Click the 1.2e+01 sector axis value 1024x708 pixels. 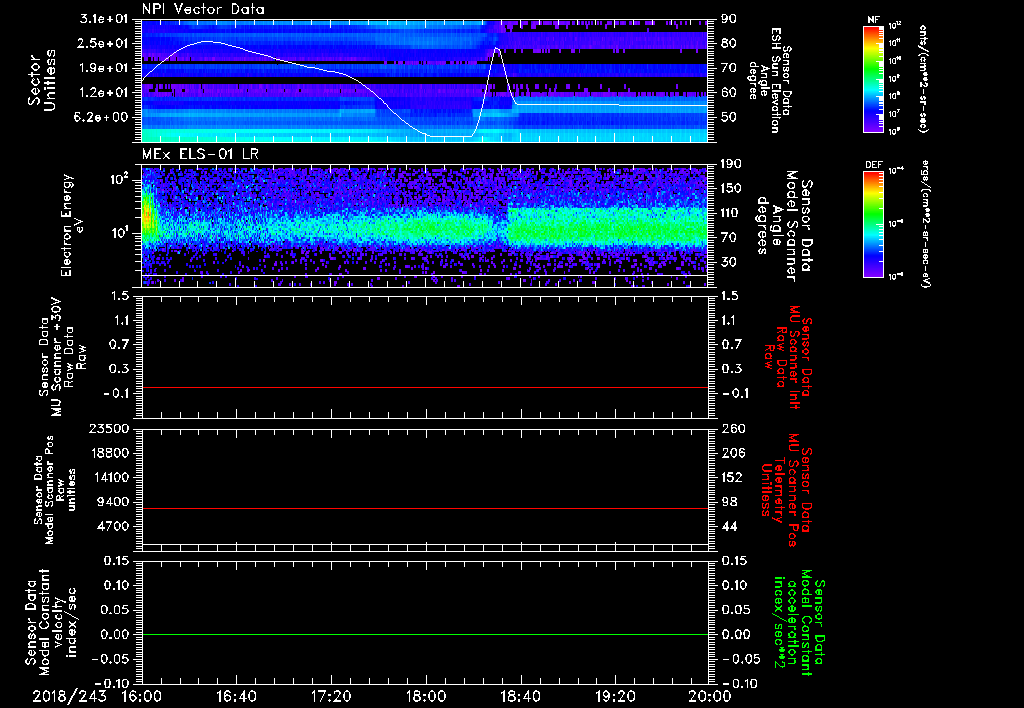click(104, 92)
